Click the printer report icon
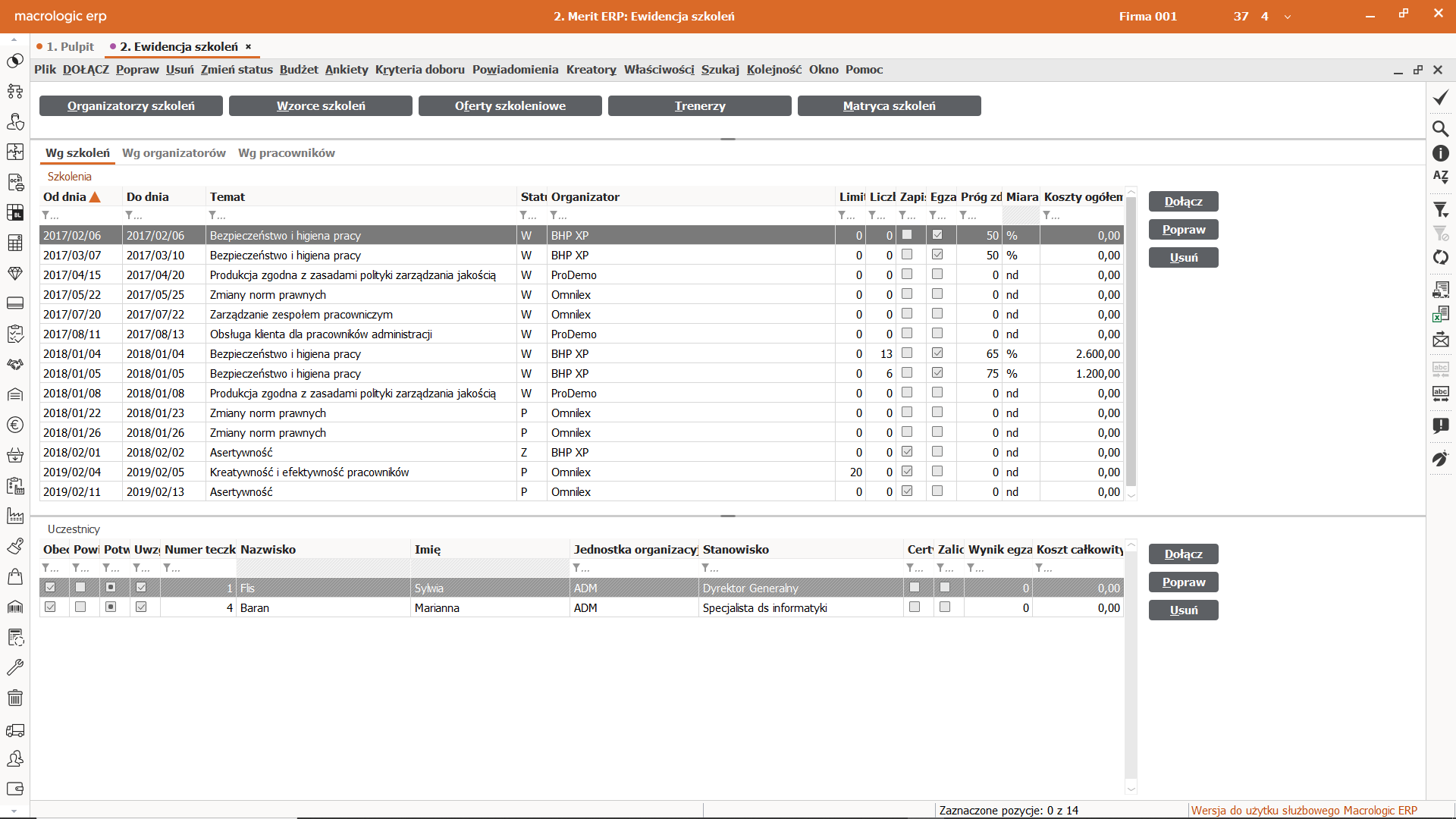The height and width of the screenshot is (819, 1456). click(1440, 290)
